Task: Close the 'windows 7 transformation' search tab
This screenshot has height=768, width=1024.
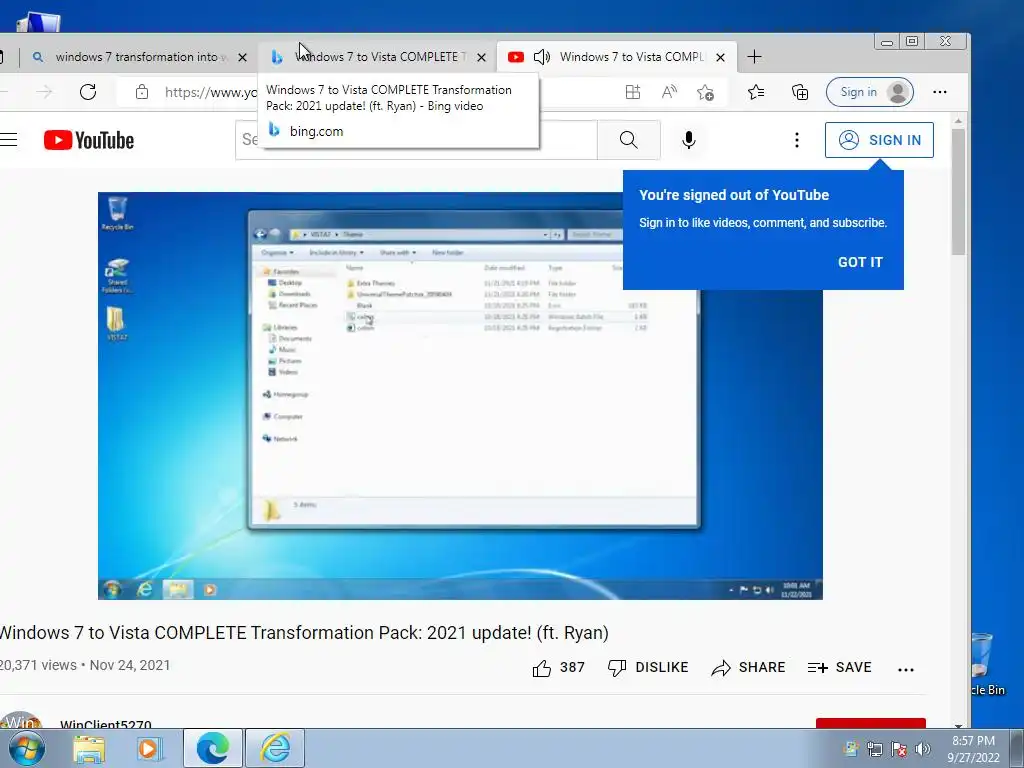Action: pyautogui.click(x=242, y=57)
